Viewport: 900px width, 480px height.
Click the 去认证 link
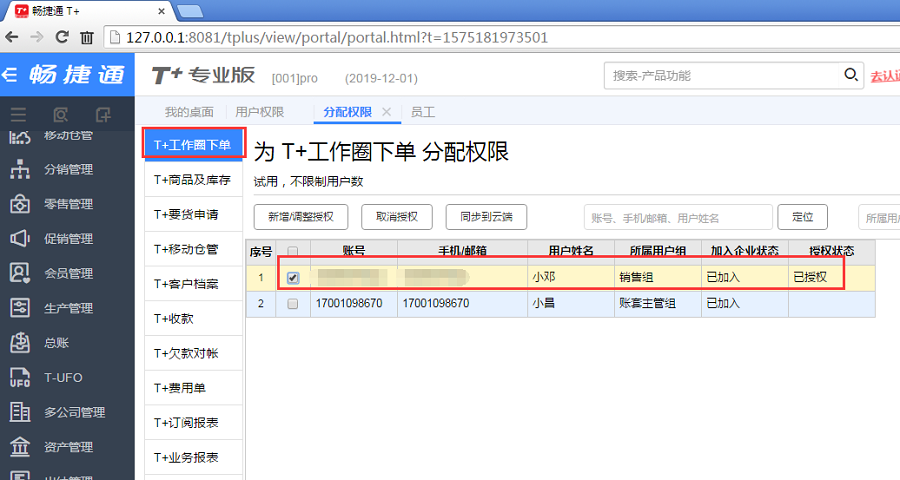click(x=885, y=76)
